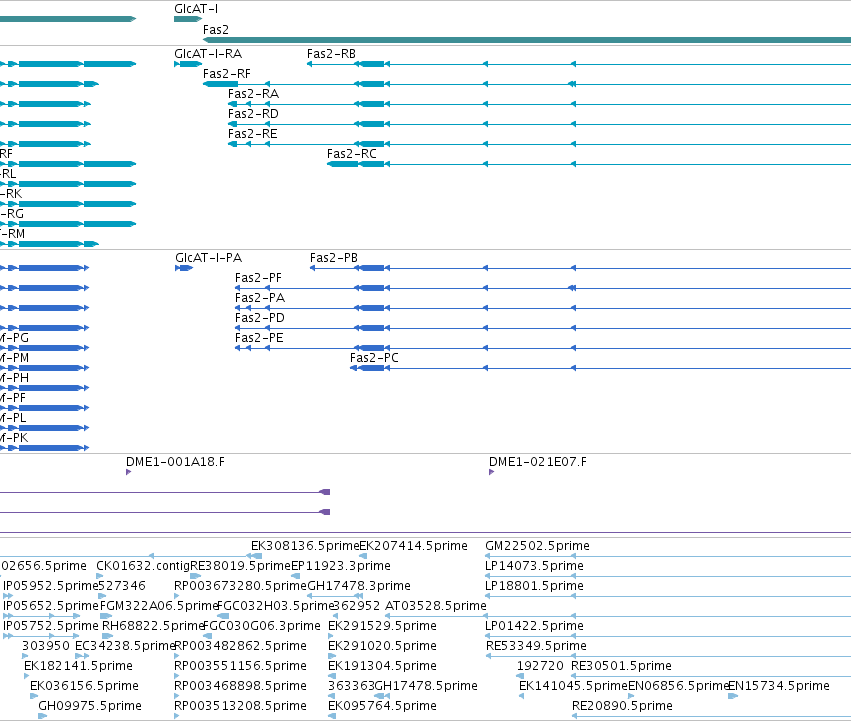Click the FGC030G06.3prime label

(262, 626)
